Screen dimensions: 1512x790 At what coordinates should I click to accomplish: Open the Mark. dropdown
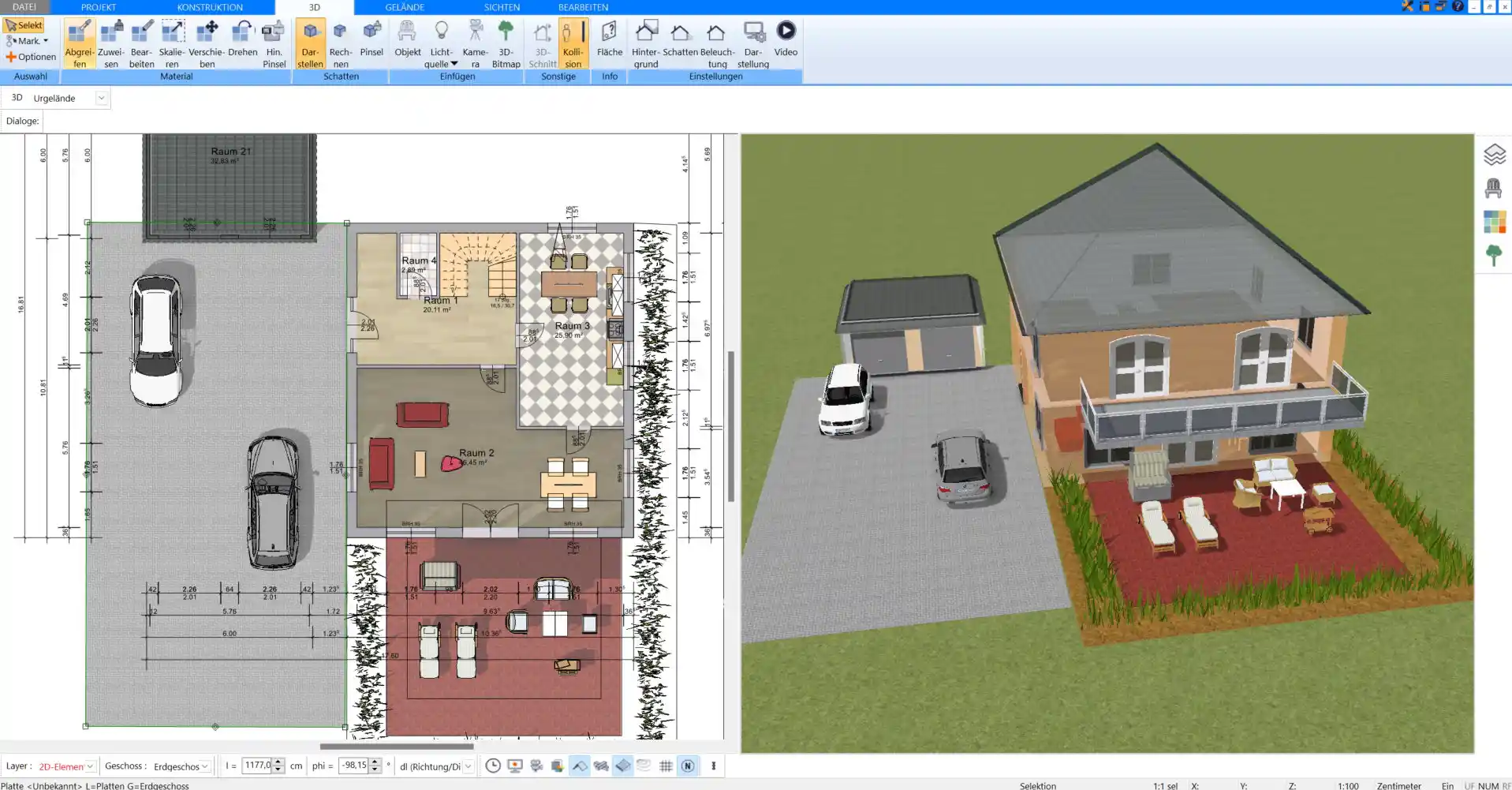(28, 41)
